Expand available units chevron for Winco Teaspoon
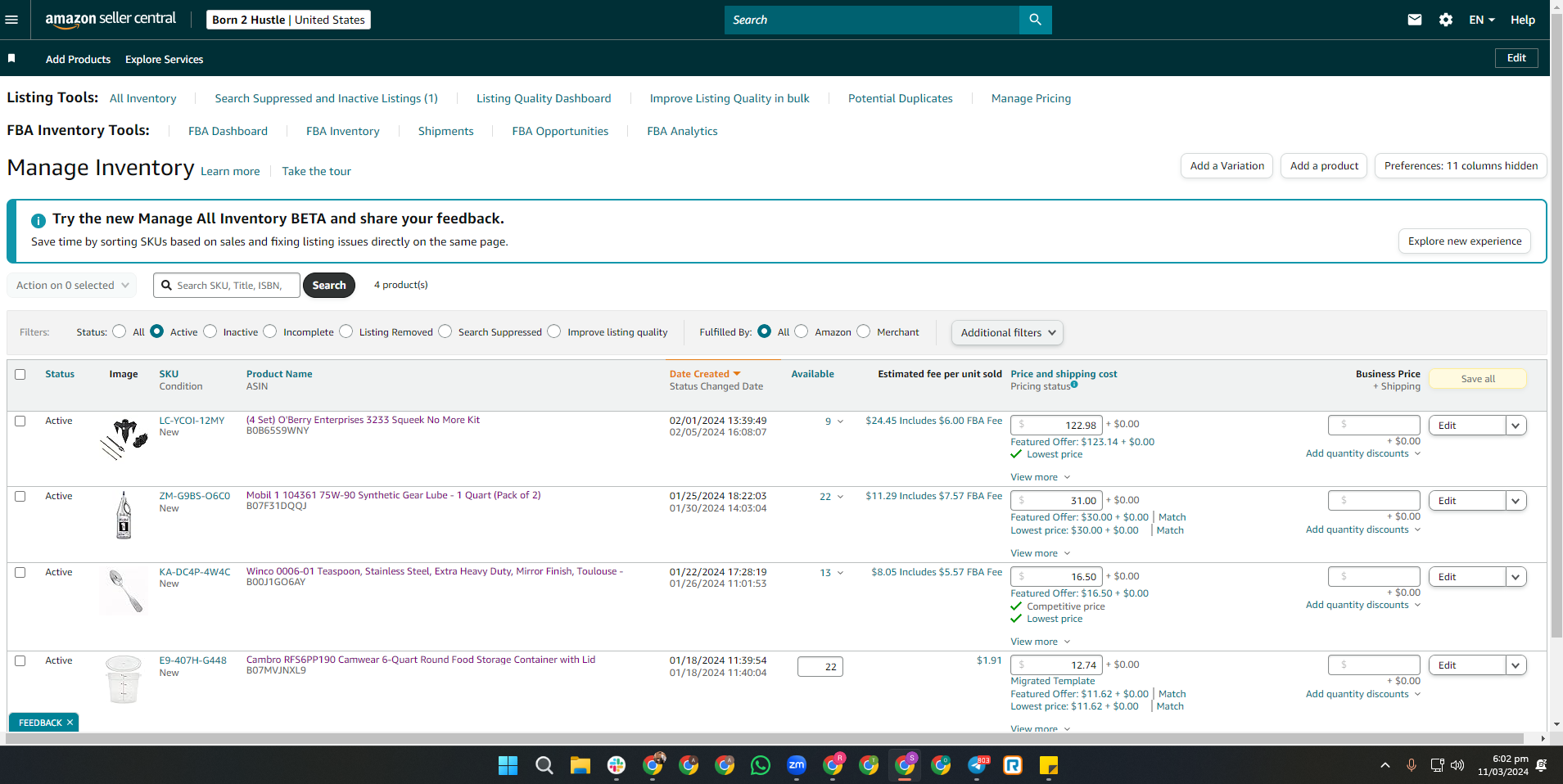The image size is (1563, 784). (840, 573)
